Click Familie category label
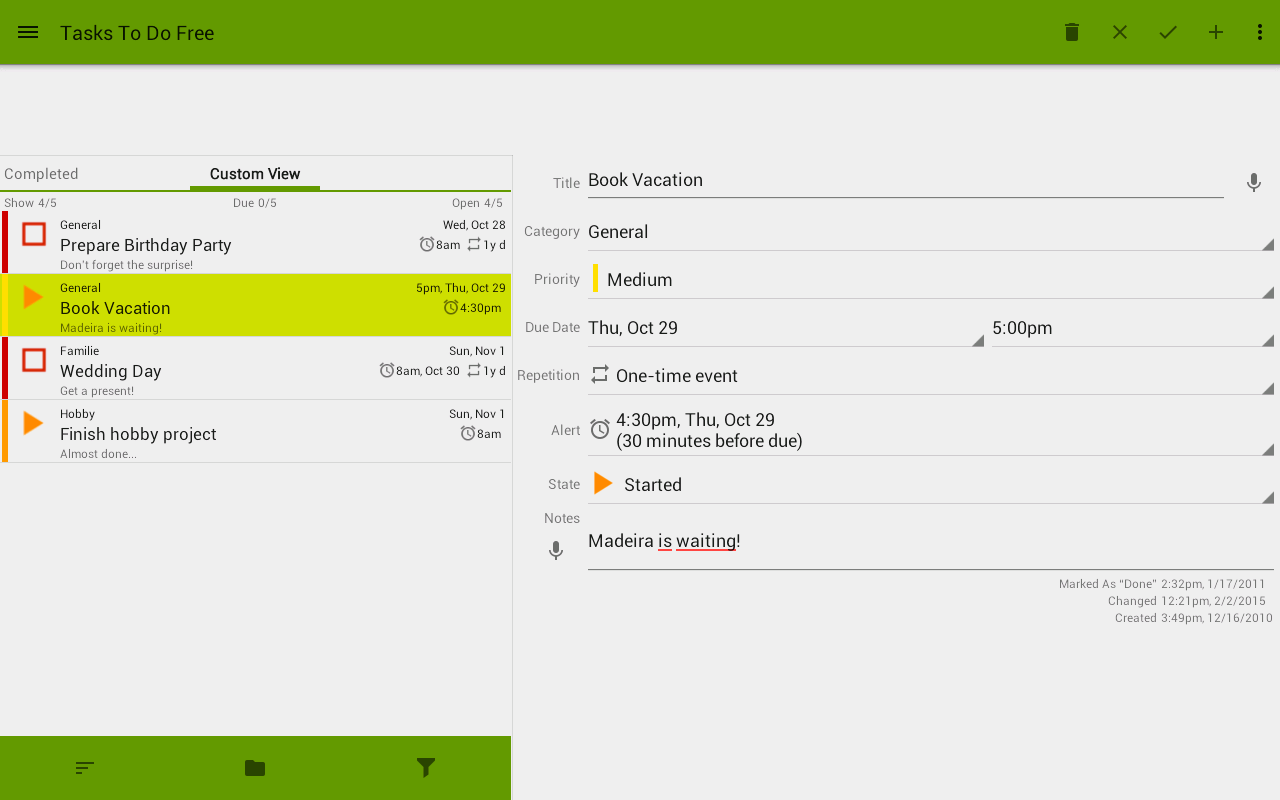The height and width of the screenshot is (800, 1280). 79,351
